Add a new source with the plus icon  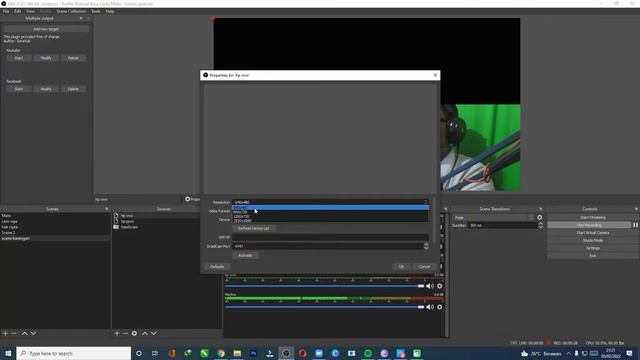117,333
